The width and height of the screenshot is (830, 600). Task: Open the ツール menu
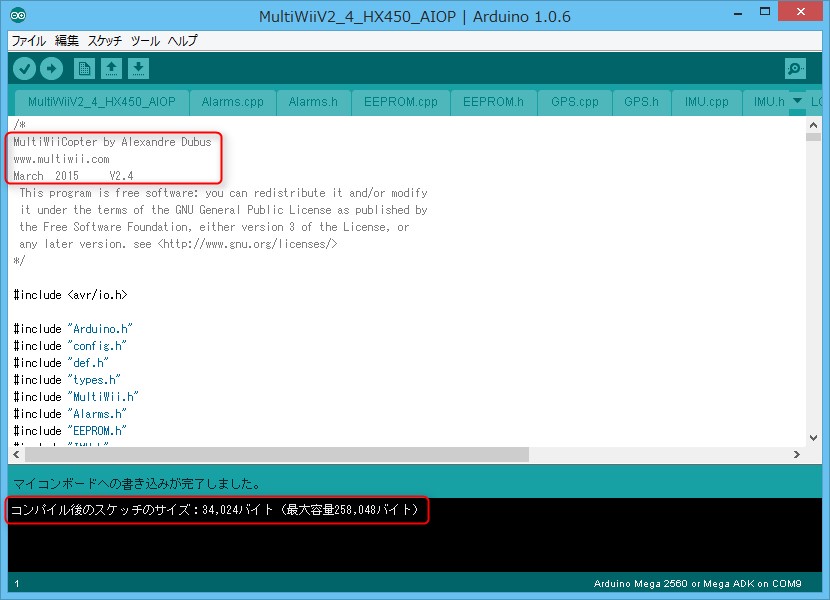[145, 41]
